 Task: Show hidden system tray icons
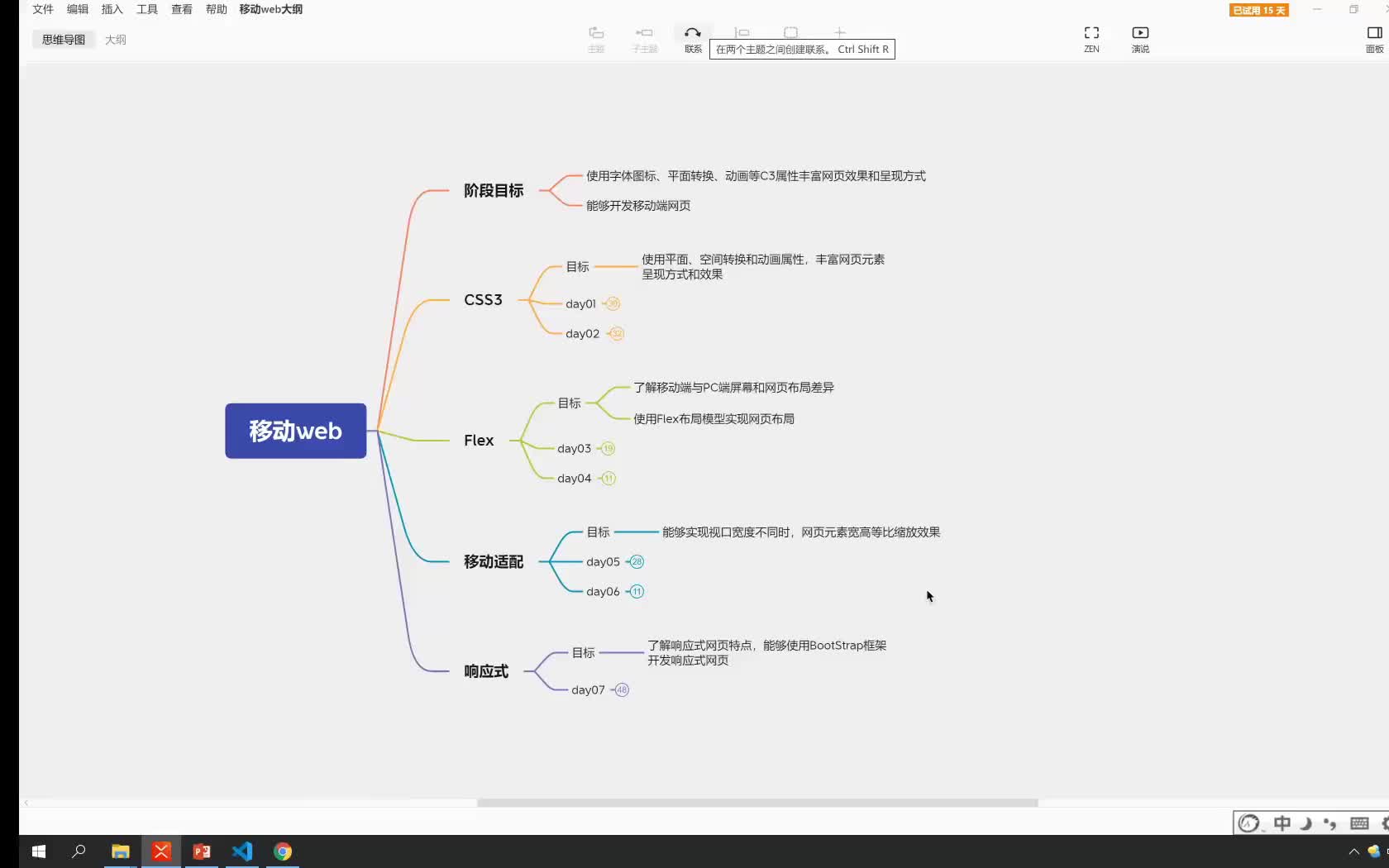pyautogui.click(x=1353, y=851)
